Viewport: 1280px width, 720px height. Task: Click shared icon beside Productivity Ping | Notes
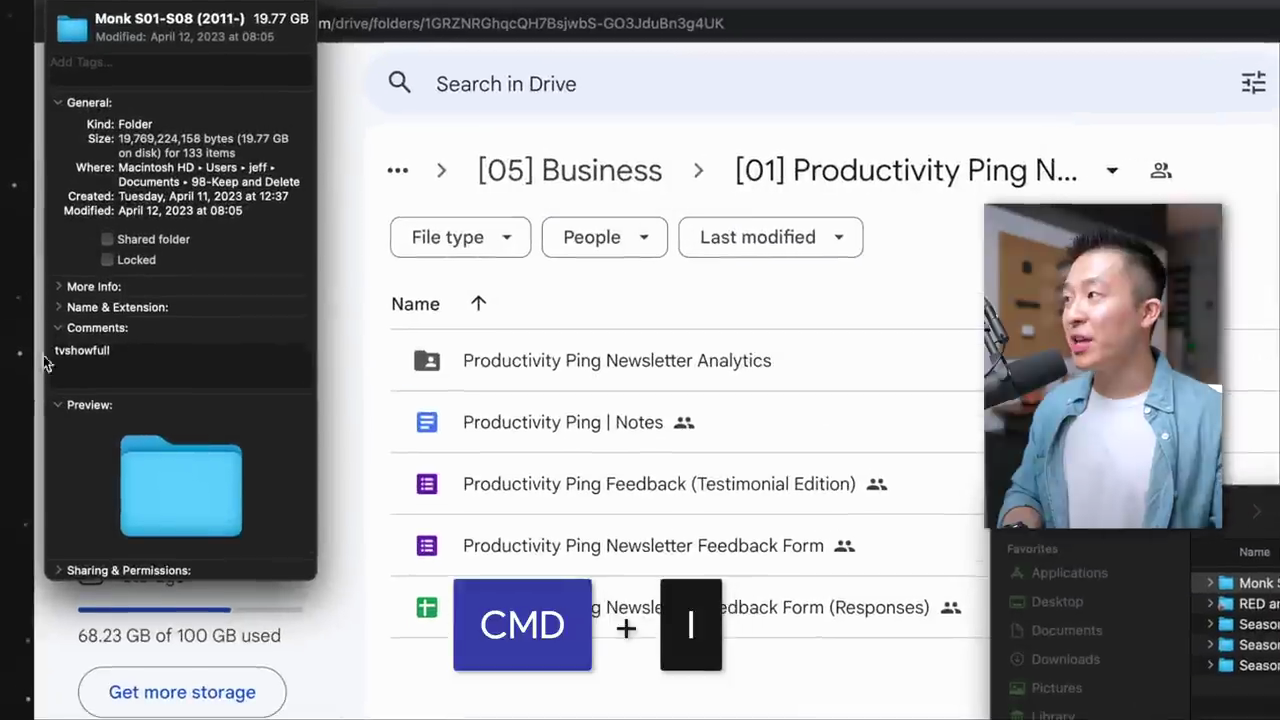tap(684, 423)
